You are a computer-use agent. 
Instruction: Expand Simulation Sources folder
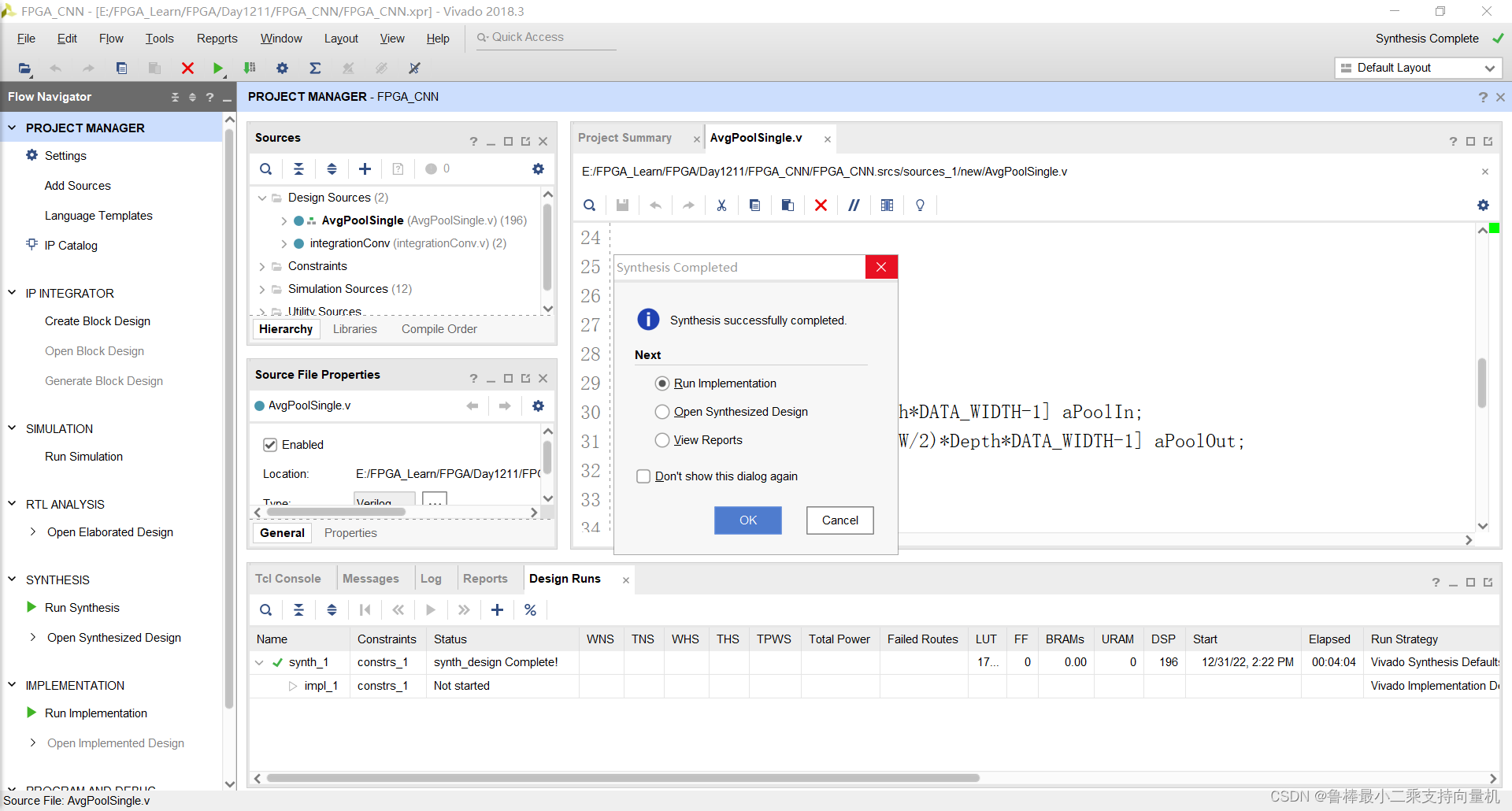click(x=262, y=290)
